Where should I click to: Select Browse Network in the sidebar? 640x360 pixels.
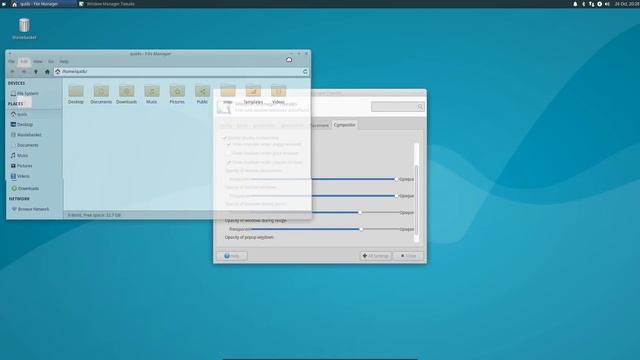30,209
